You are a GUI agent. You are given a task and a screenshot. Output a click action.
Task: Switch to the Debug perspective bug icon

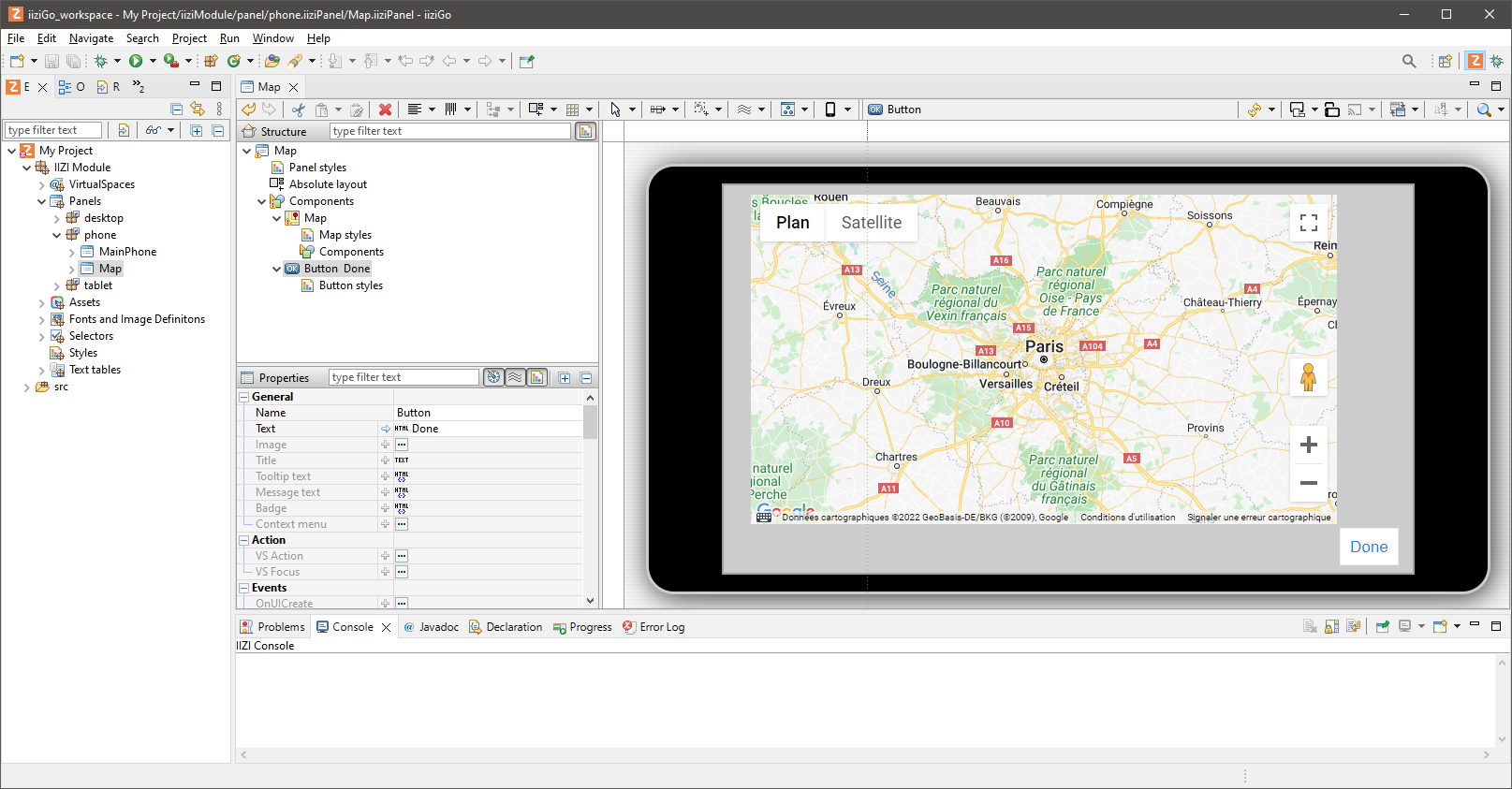1497,61
